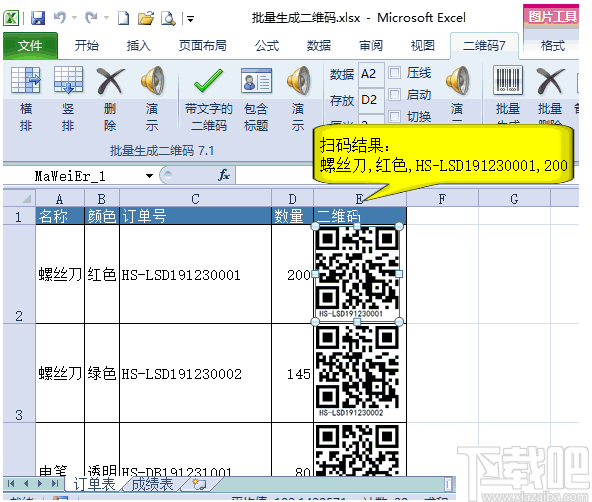592x502 pixels.
Task: Select row 2 header
Action: pyautogui.click(x=19, y=274)
